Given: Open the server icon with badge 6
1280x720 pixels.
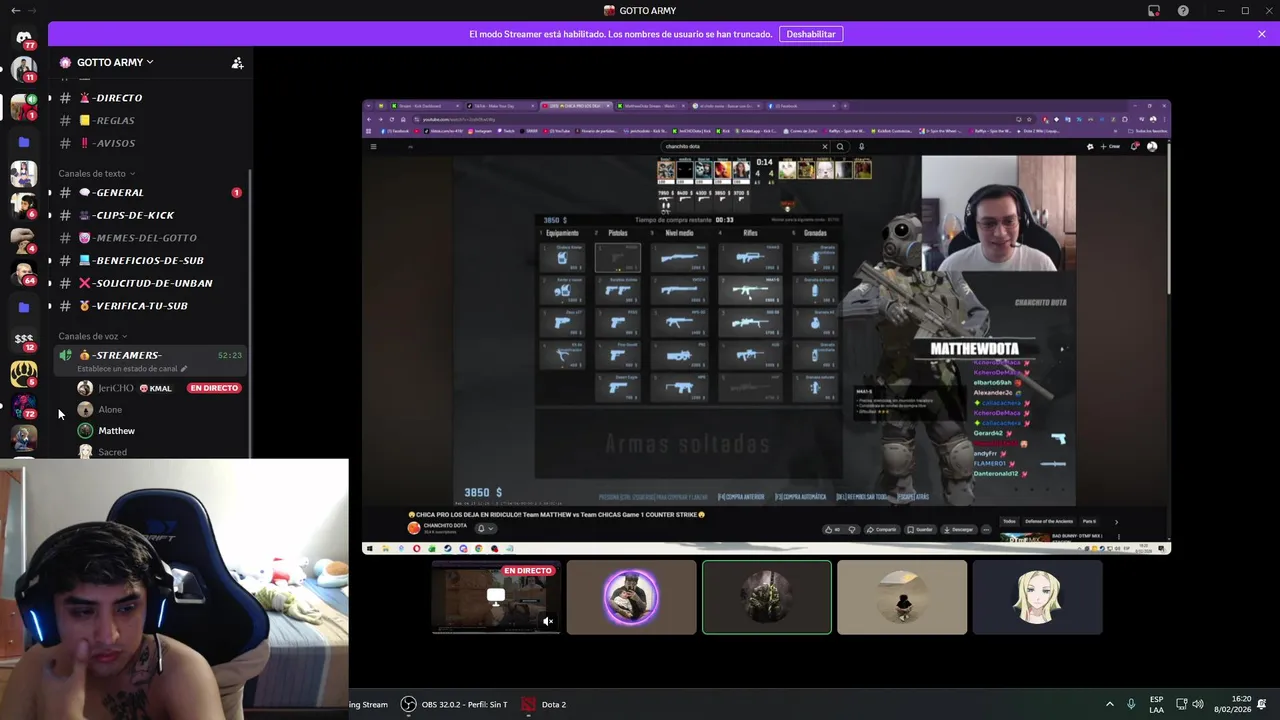Looking at the screenshot, I should [x=24, y=205].
